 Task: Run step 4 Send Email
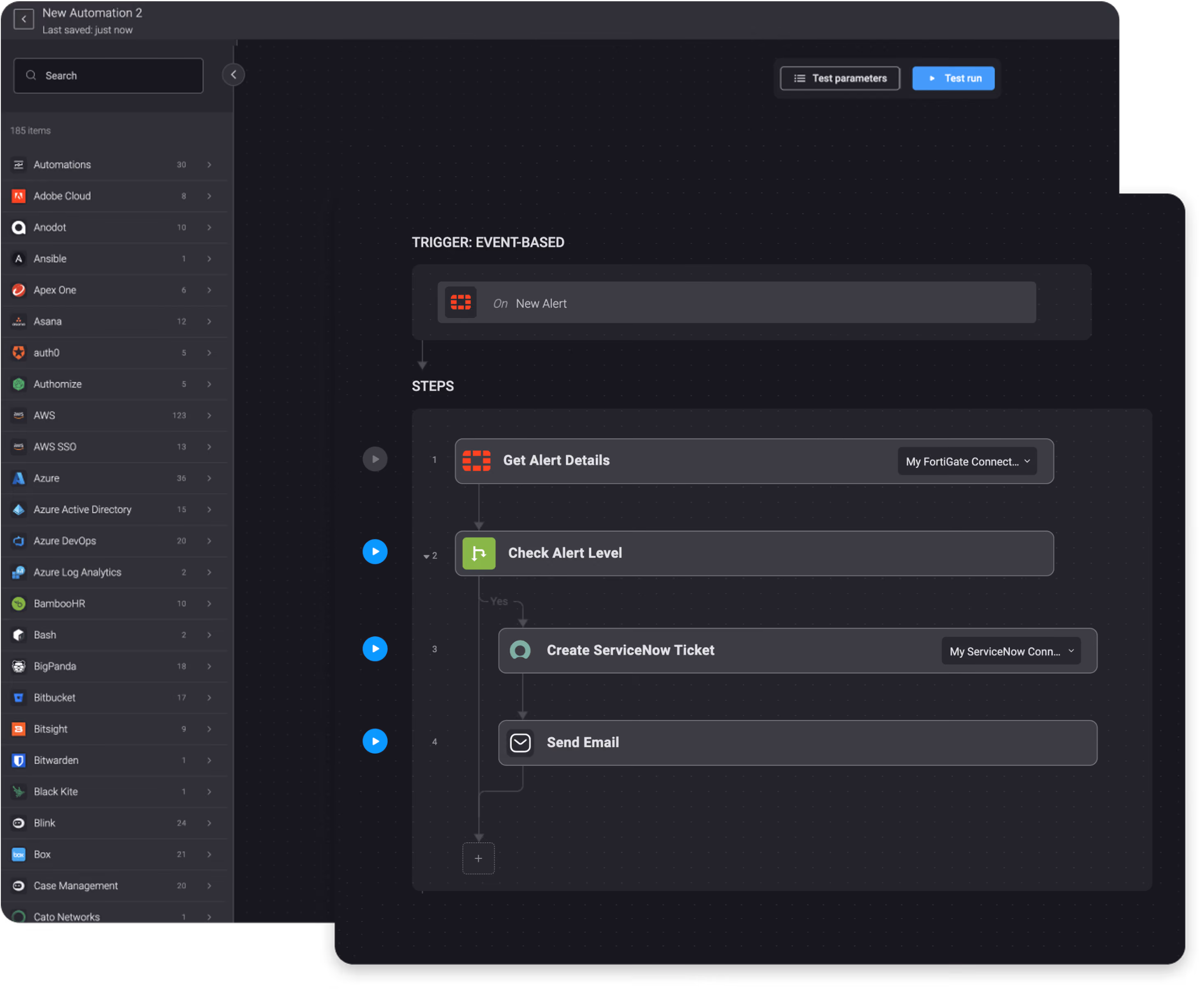376,741
